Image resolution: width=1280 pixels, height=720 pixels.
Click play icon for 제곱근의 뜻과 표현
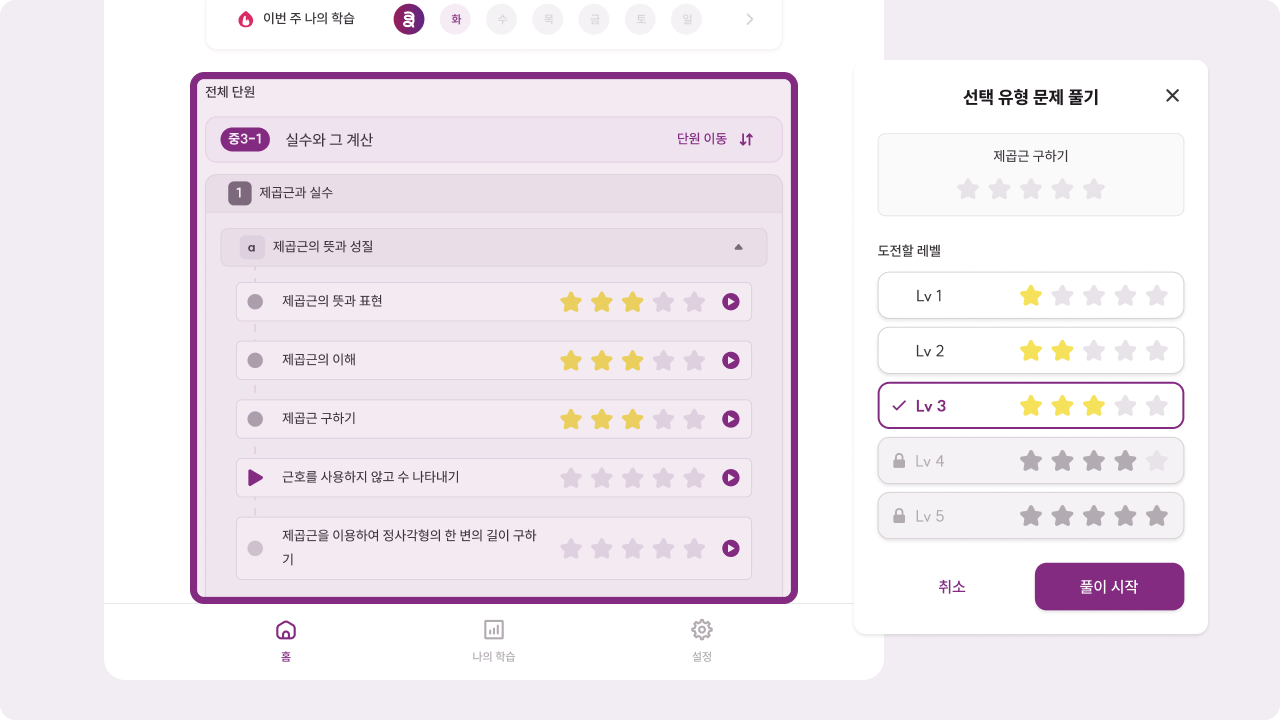click(731, 302)
